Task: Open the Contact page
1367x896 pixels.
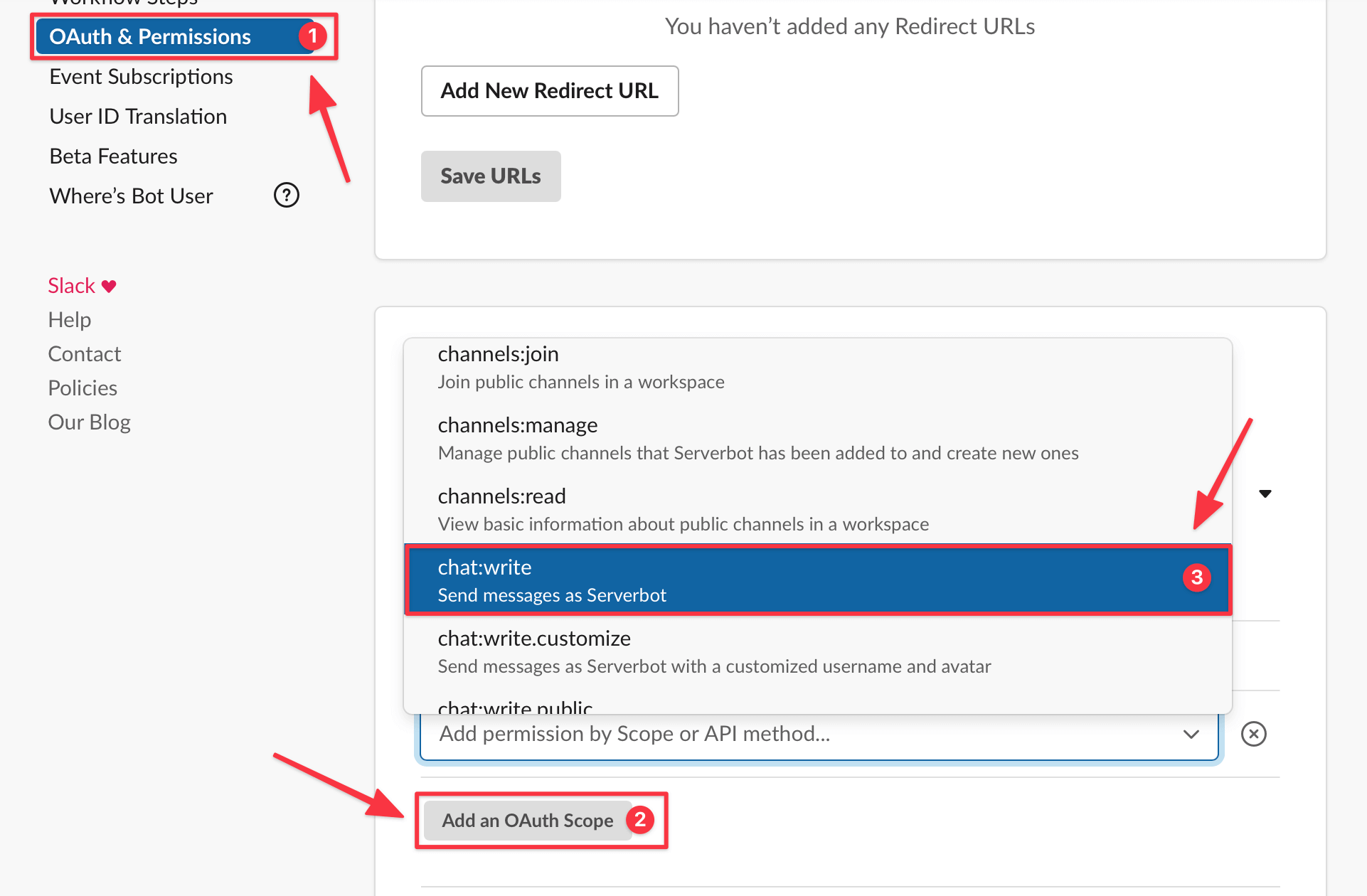Action: coord(84,353)
